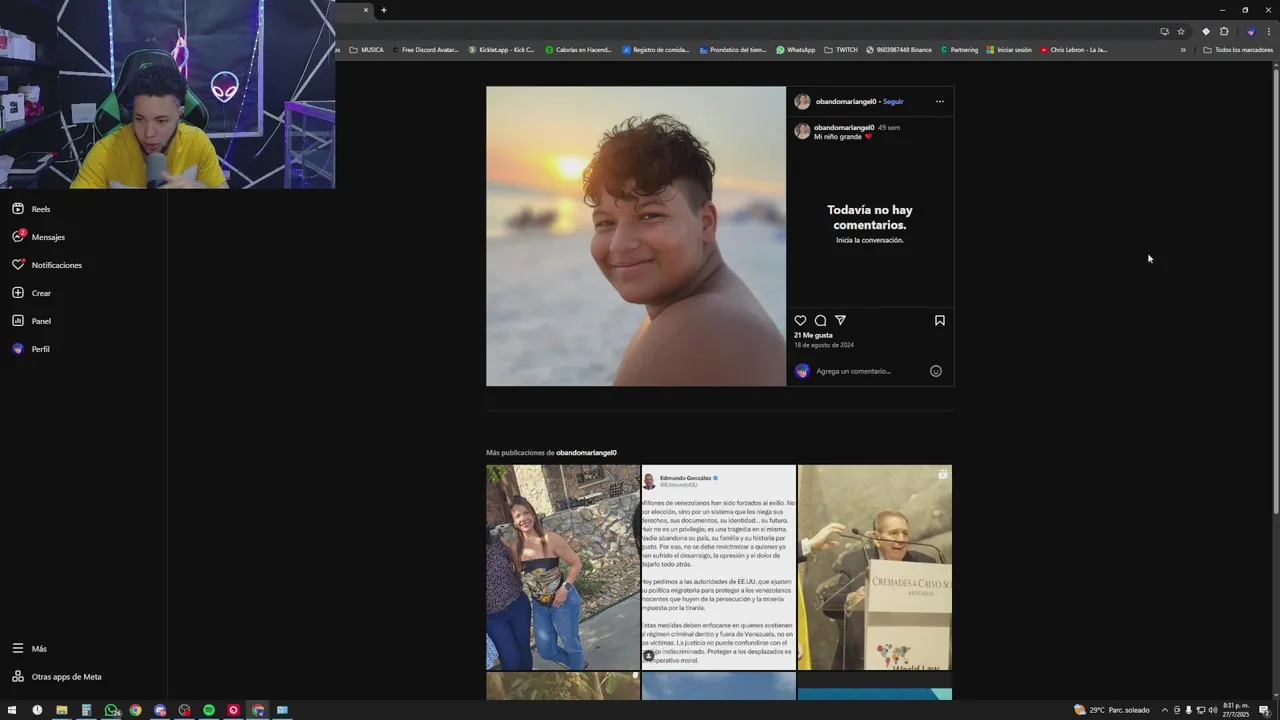Open the Panel dashboard icon

[18, 321]
